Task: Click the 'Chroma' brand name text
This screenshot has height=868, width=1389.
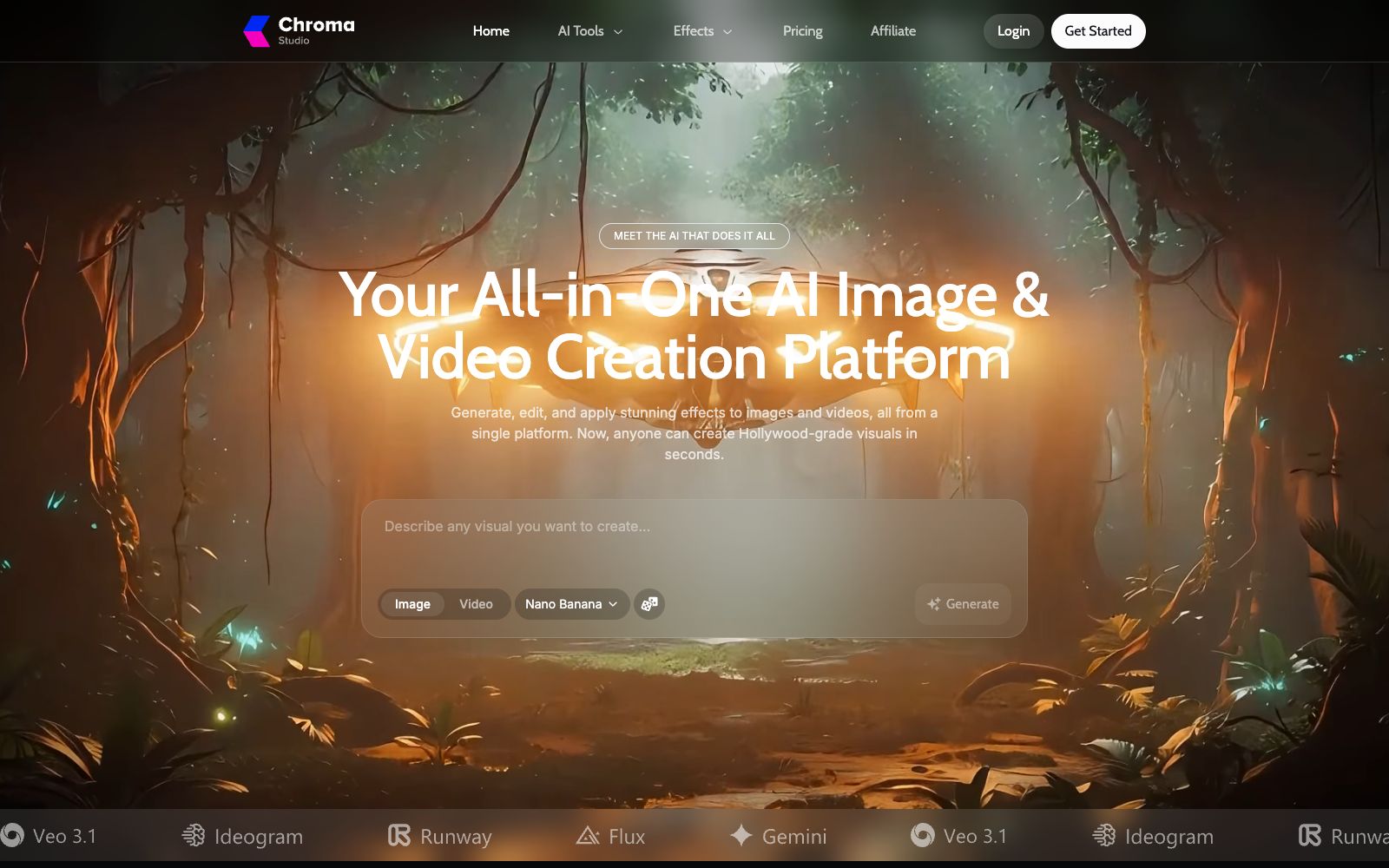Action: [317, 25]
